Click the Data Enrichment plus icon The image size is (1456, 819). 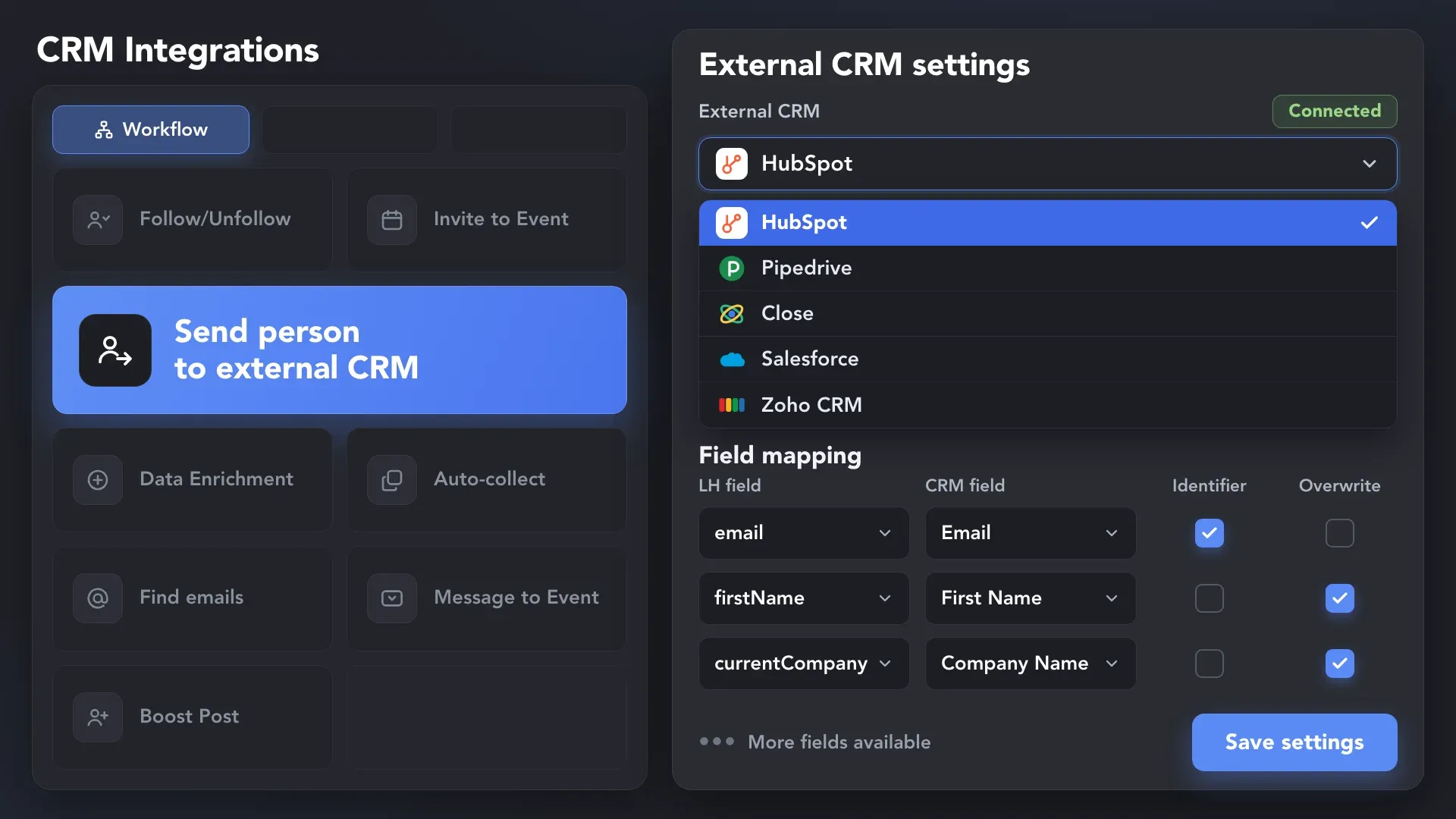coord(98,480)
